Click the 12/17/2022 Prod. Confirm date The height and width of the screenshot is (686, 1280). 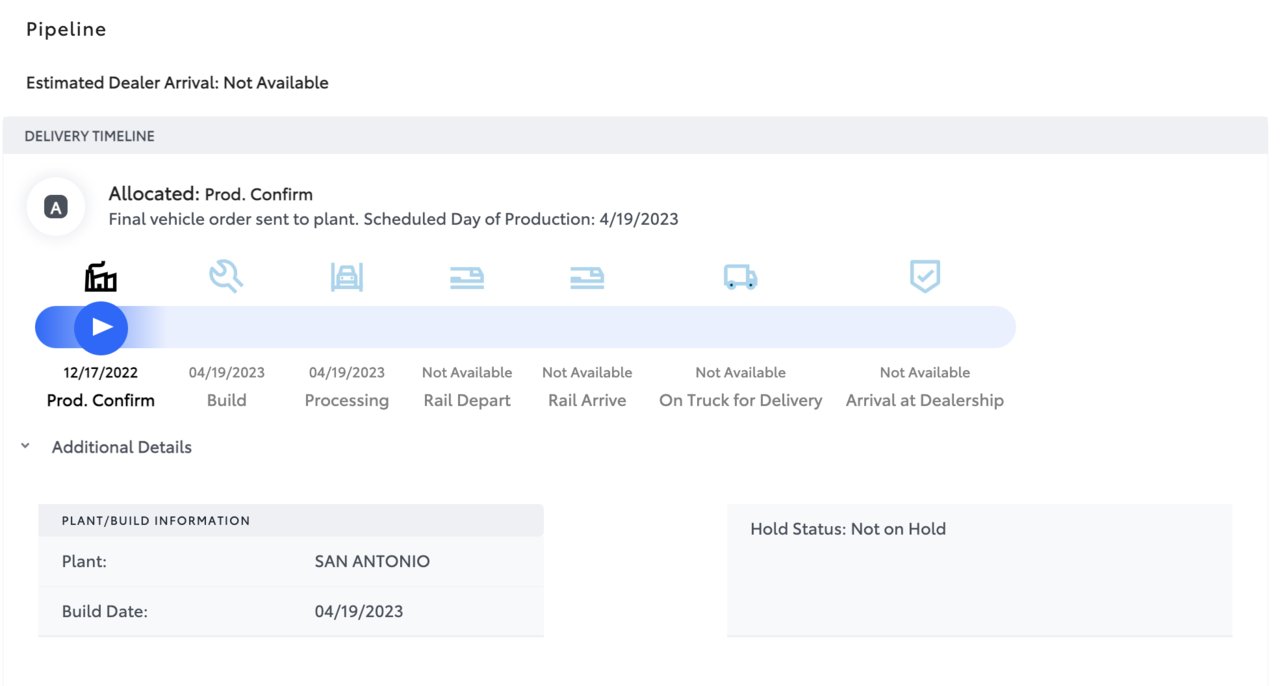(101, 372)
